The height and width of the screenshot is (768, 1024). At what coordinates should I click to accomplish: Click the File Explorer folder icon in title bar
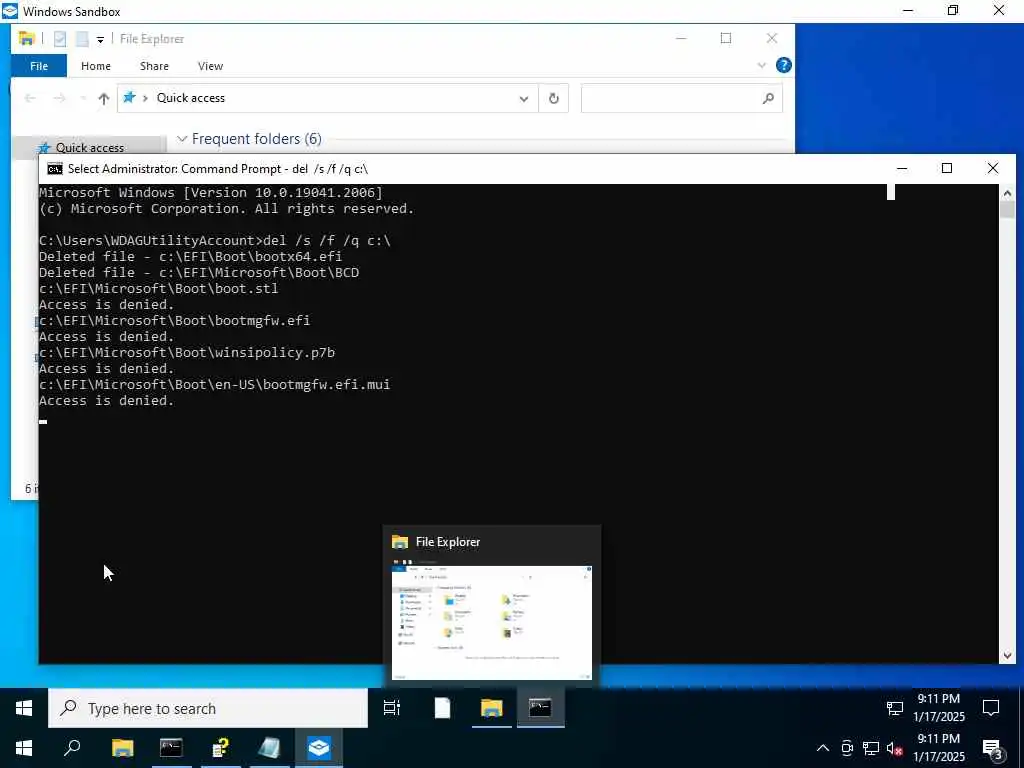click(x=26, y=39)
